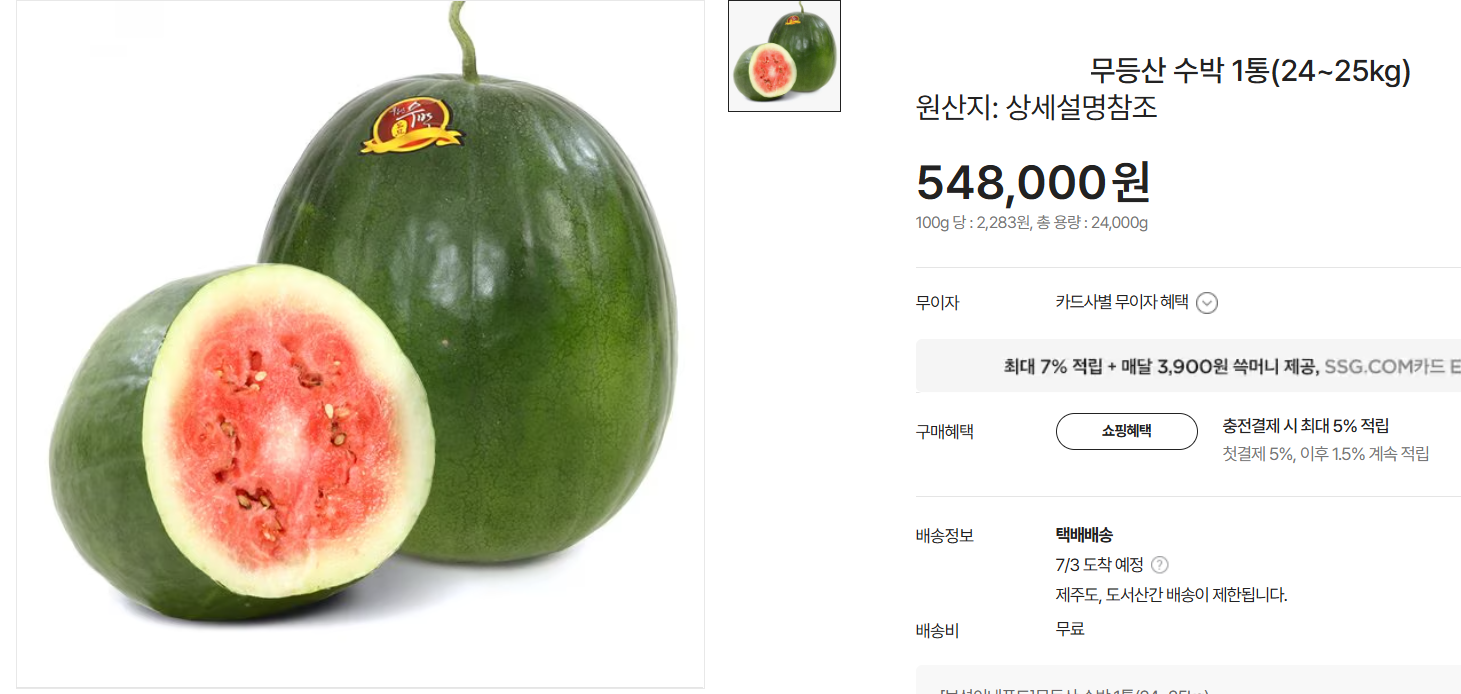Click the 첫결제 5%, 이후 1.5% 계속 적립 note
Viewport: 1461px width, 694px height.
click(x=1325, y=454)
